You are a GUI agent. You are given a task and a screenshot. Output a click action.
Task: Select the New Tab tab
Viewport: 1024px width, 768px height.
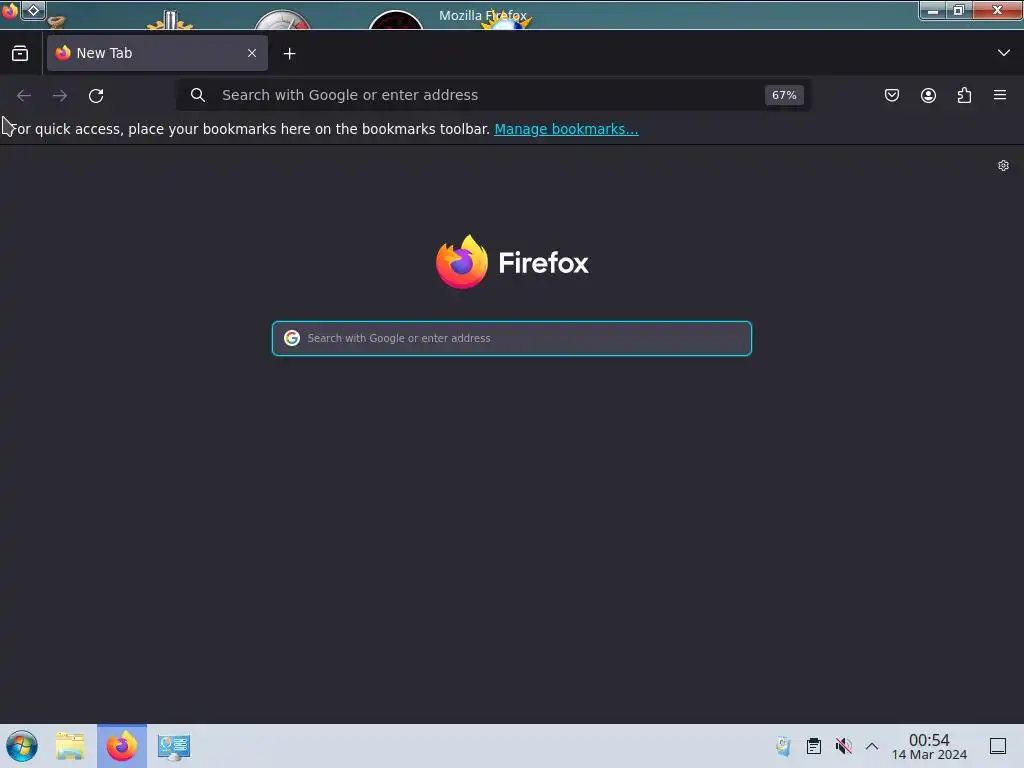point(157,54)
